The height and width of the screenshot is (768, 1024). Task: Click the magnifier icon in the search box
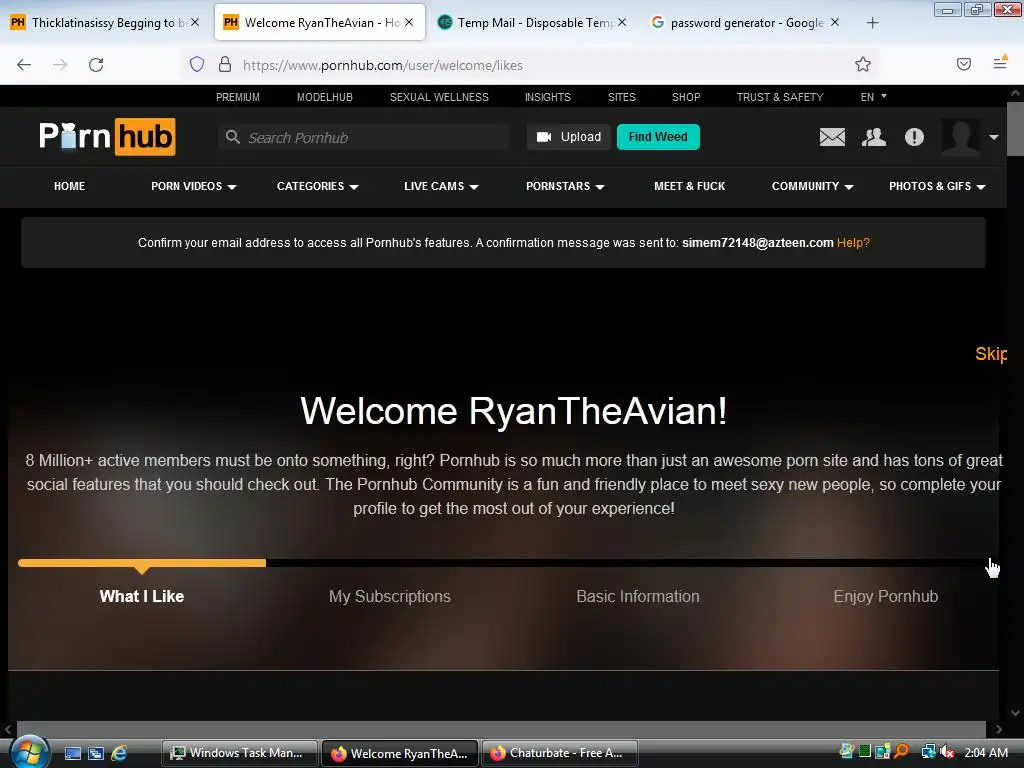click(x=232, y=137)
